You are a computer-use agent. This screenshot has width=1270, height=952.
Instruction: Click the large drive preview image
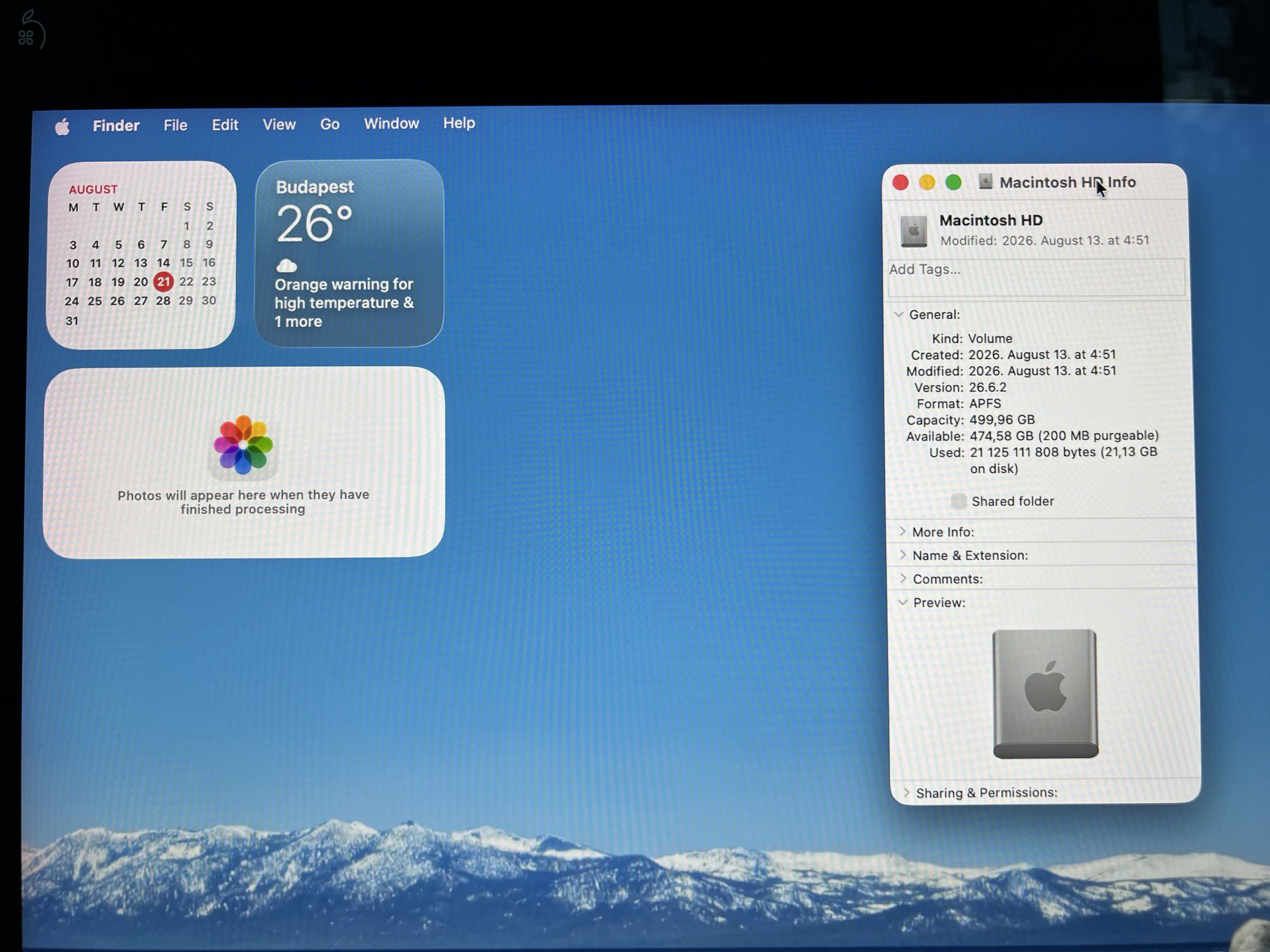pos(1045,694)
